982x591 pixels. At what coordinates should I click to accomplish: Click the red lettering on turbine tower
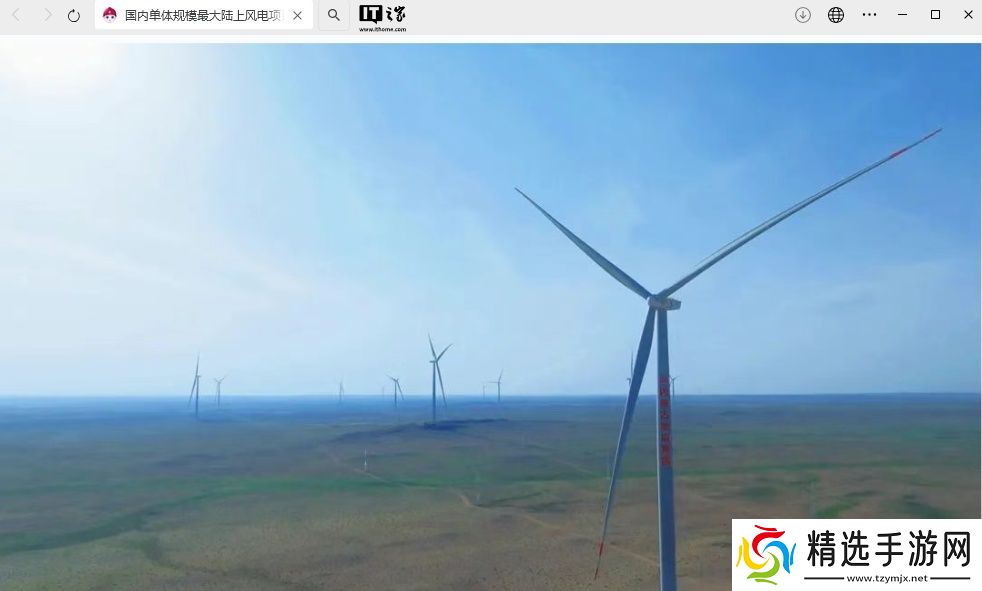point(665,420)
